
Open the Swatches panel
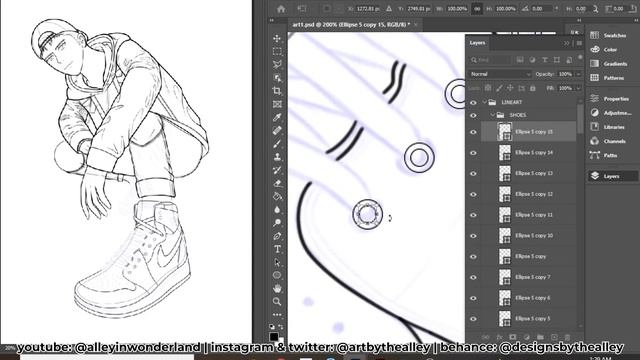(x=608, y=36)
